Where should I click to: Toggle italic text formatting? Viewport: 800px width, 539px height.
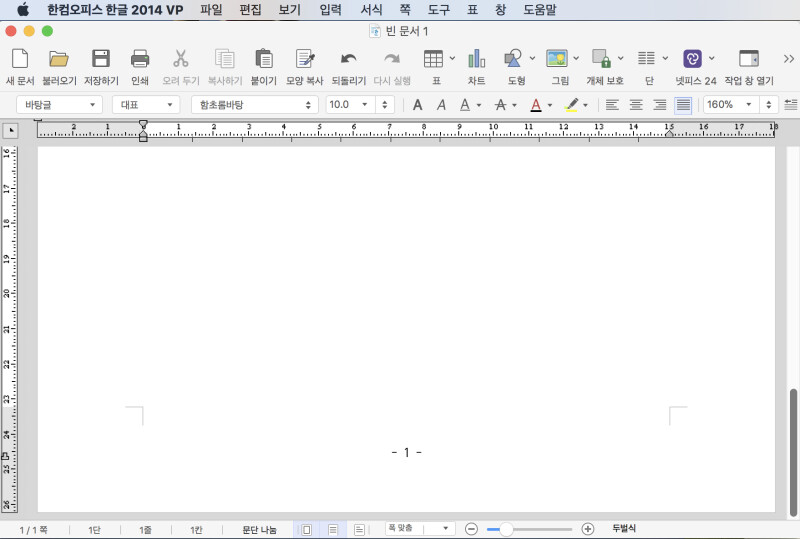click(441, 105)
